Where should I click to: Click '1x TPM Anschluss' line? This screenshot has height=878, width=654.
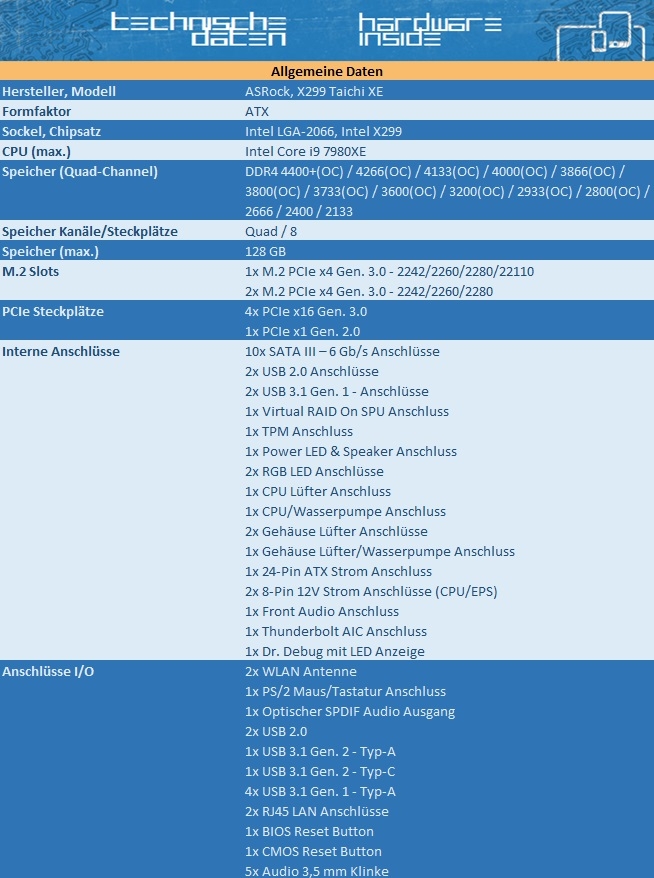coord(298,432)
